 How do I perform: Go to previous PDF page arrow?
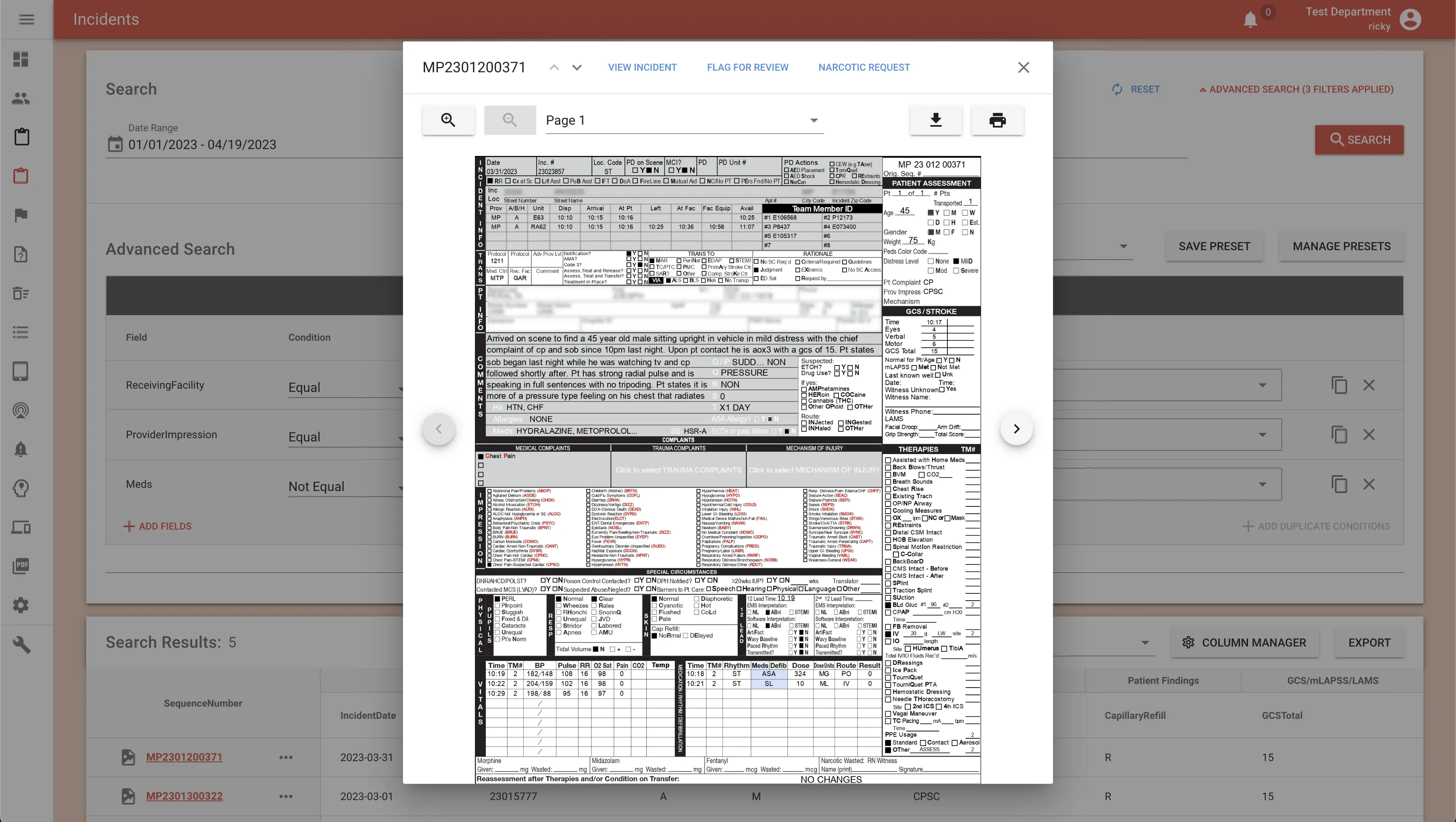click(439, 429)
